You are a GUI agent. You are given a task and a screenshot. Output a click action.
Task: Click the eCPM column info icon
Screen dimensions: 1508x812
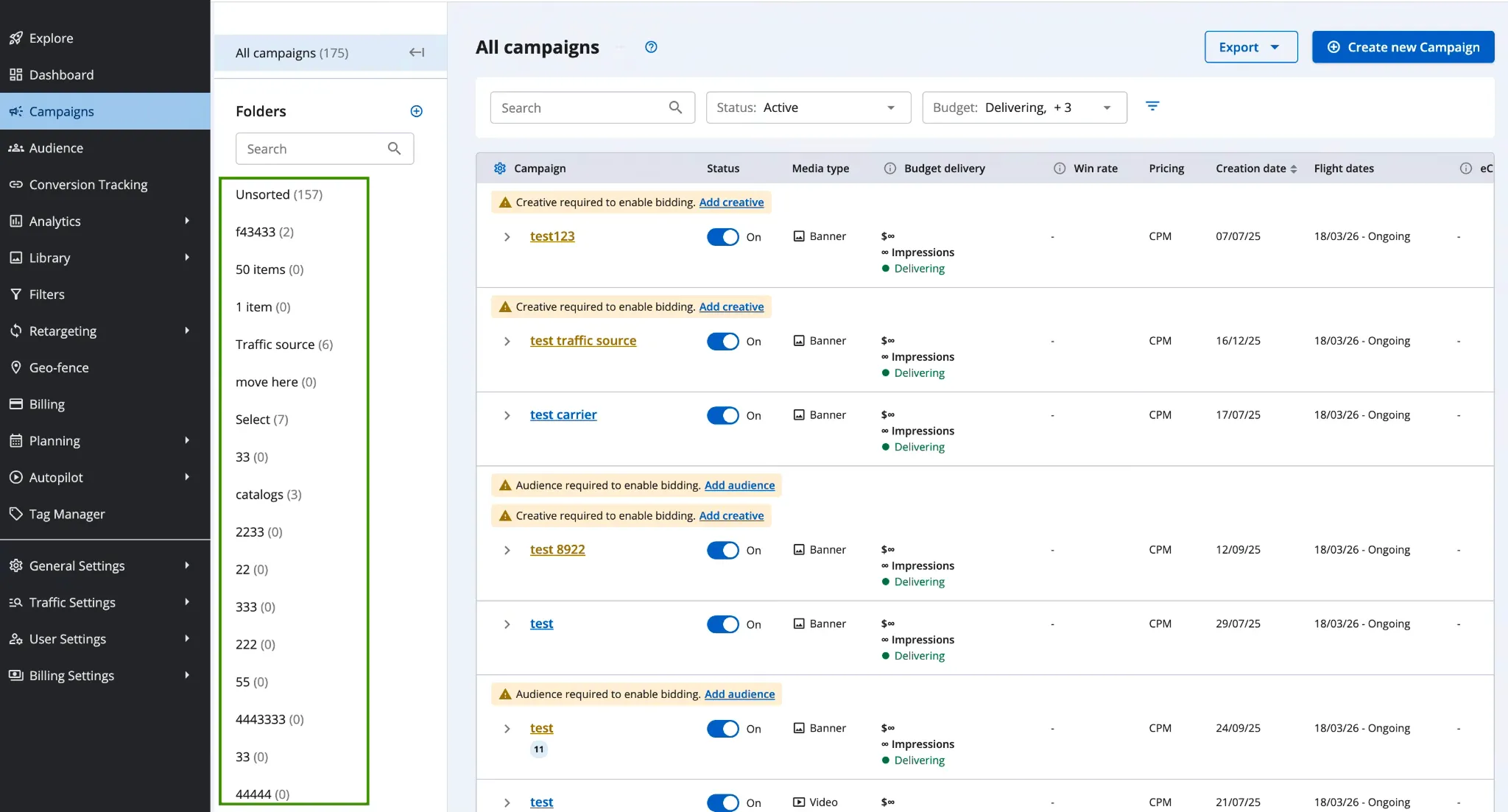click(x=1465, y=169)
